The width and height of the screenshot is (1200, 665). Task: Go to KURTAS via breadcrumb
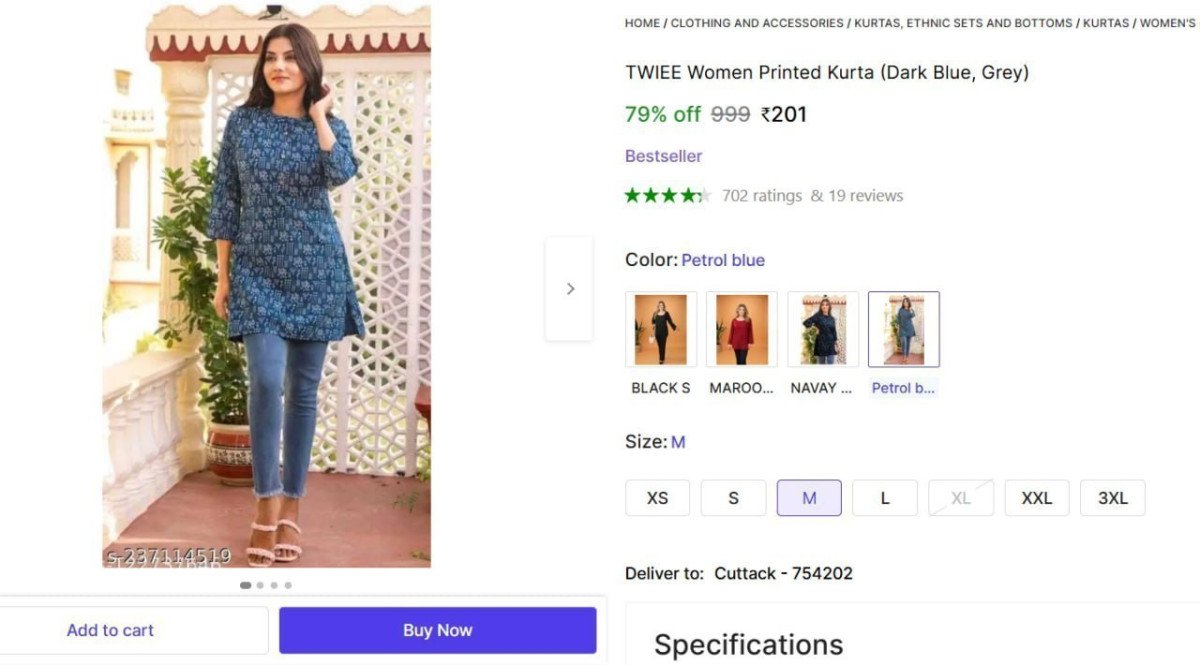point(1107,22)
